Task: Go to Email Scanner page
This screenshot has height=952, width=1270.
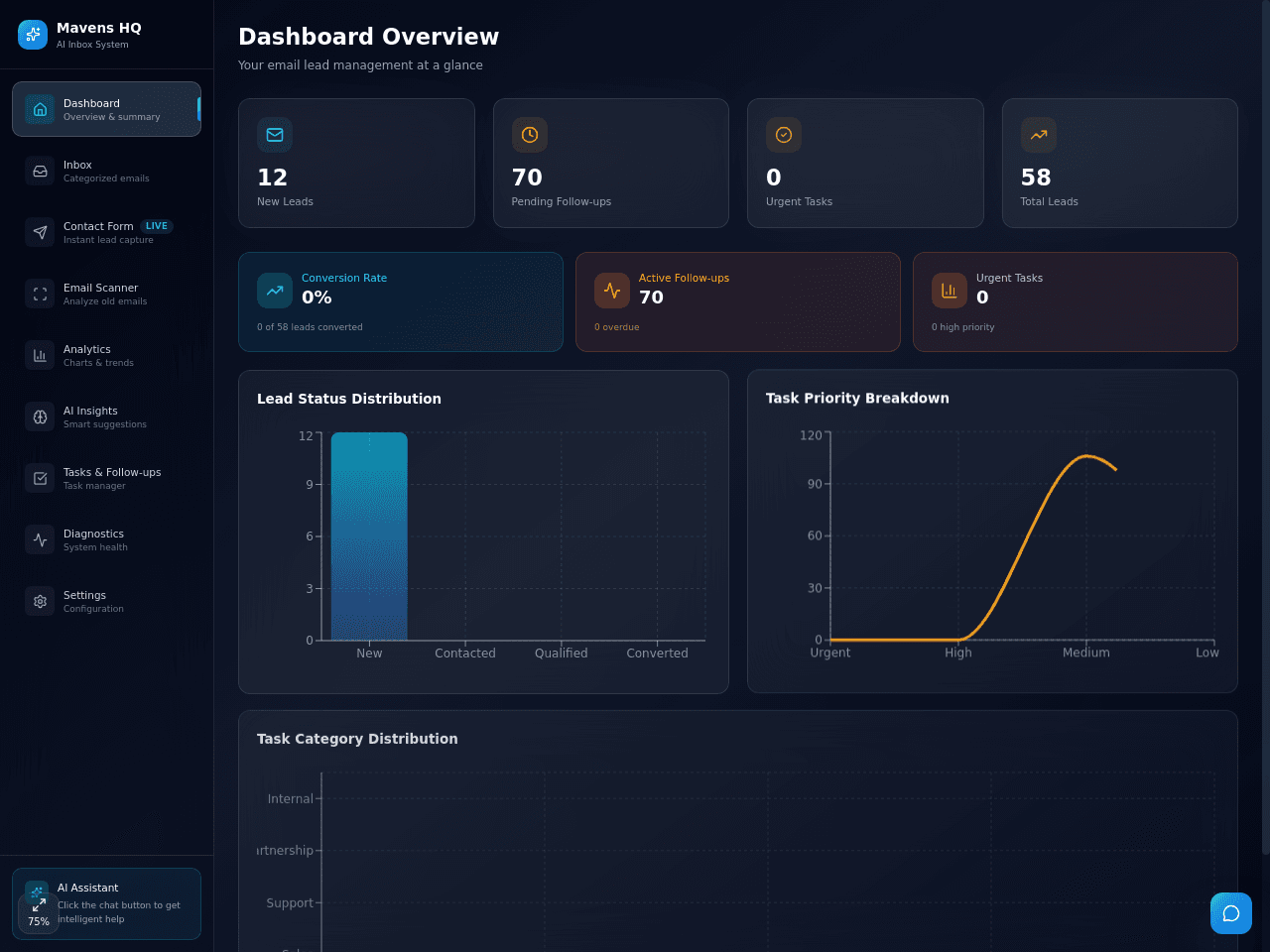Action: (x=106, y=294)
